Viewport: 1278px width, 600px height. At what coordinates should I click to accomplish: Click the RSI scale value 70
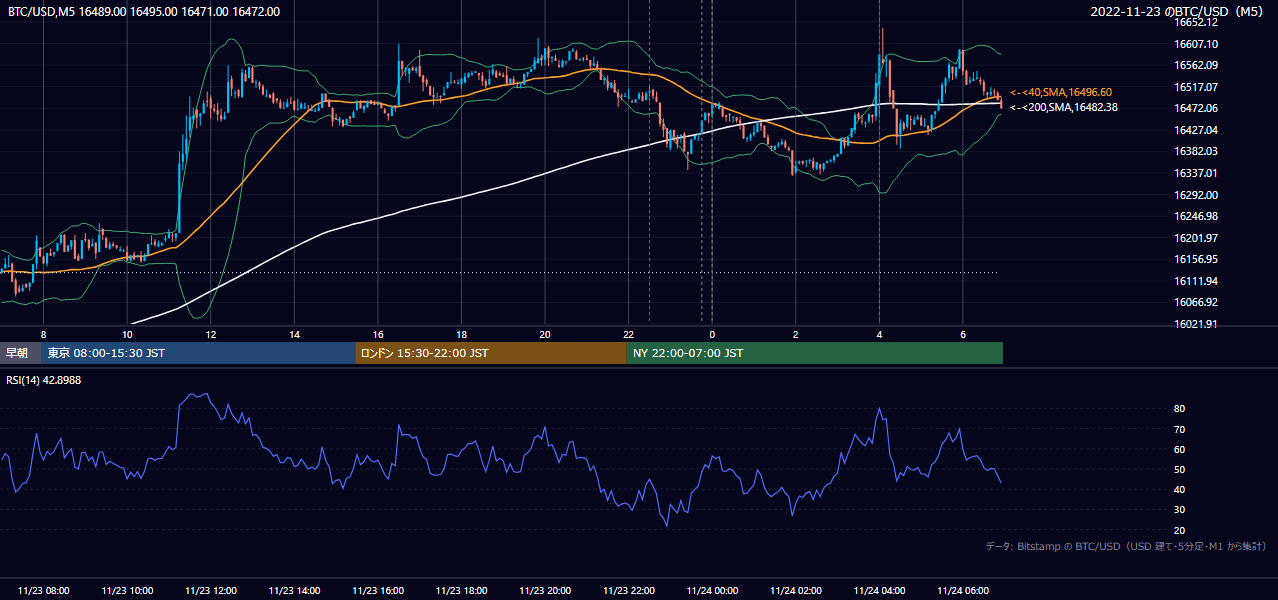point(1179,429)
